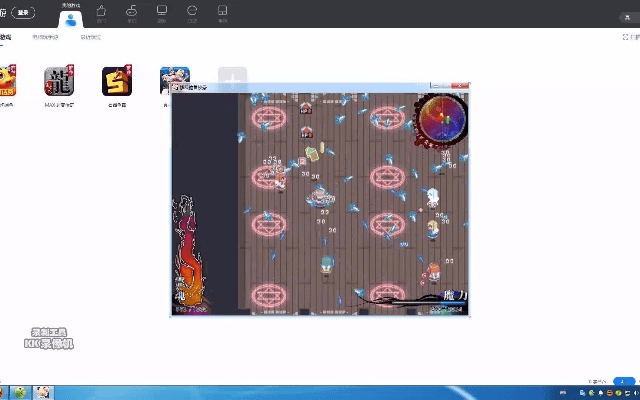Click the plus tile to add game
This screenshot has width=640, height=400.
tap(232, 76)
